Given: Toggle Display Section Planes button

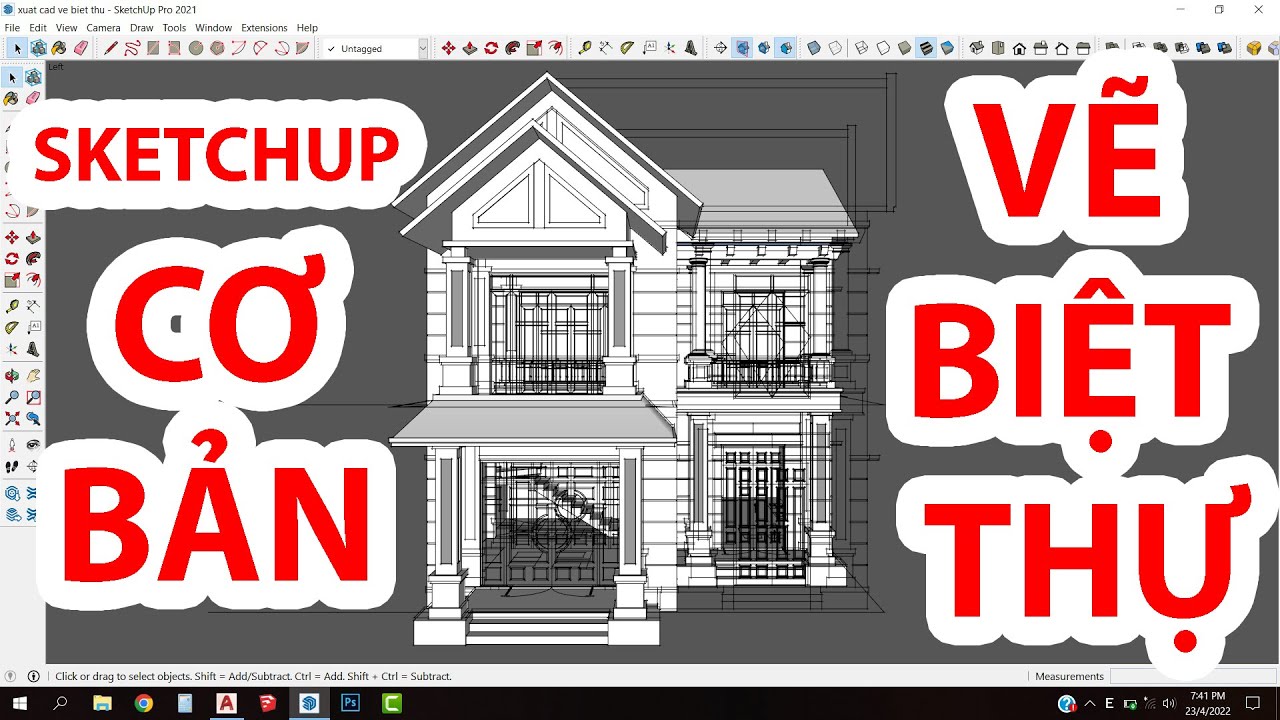Looking at the screenshot, I should pyautogui.click(x=742, y=48).
